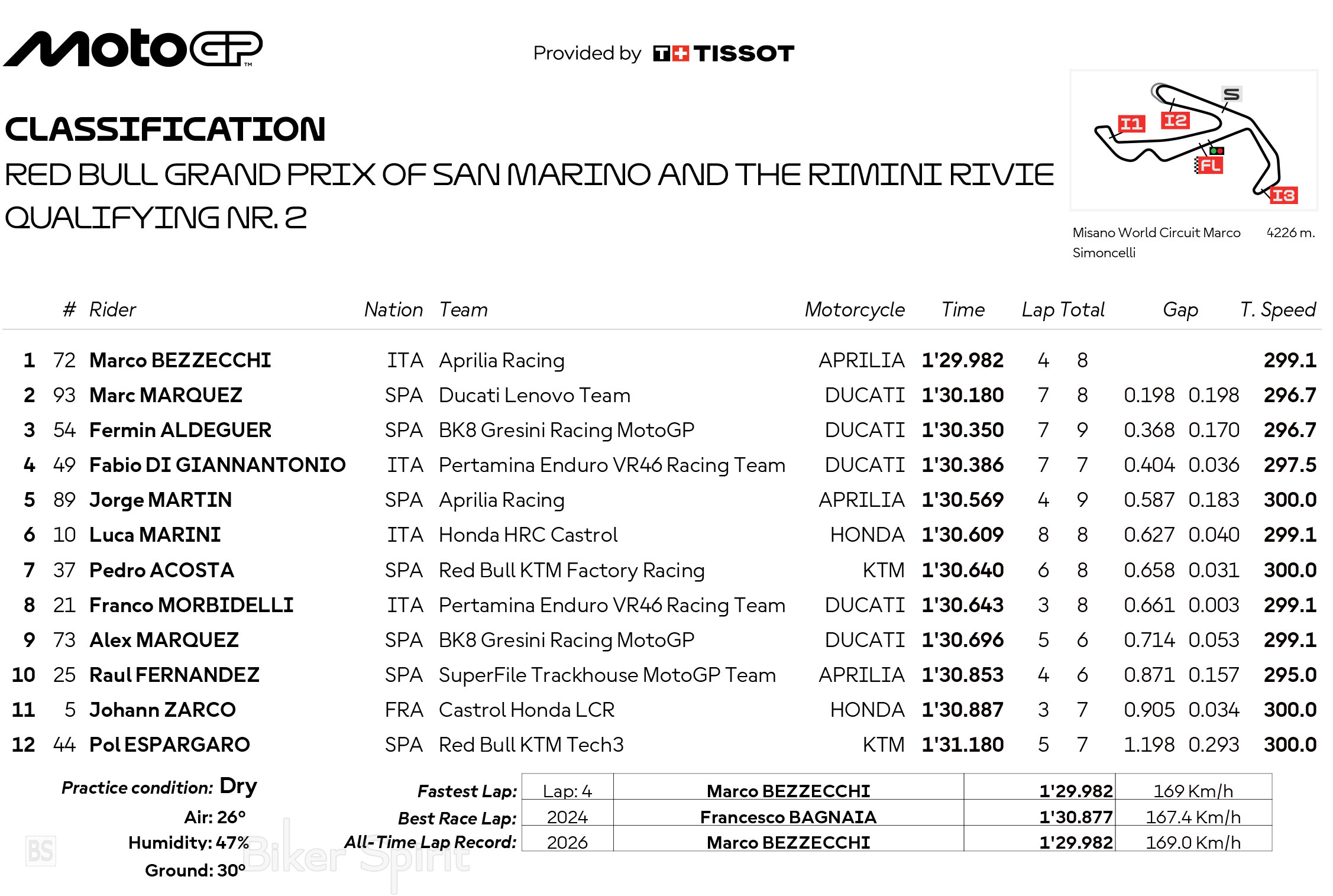
Task: Select the Marc MARQUEZ rider name
Action: (x=166, y=395)
